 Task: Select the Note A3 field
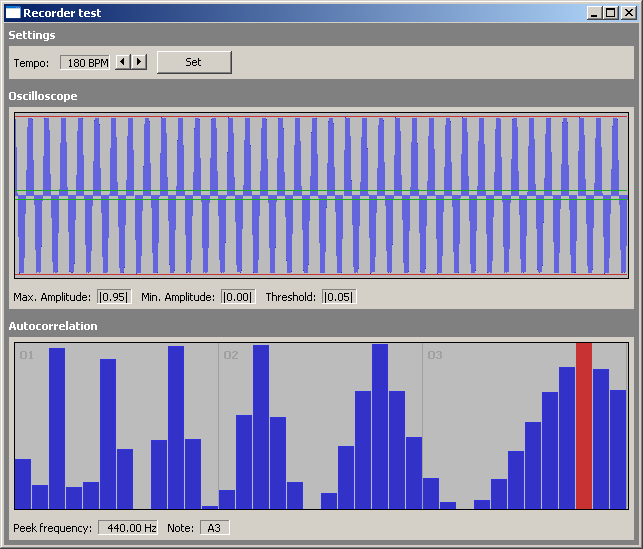tap(214, 527)
